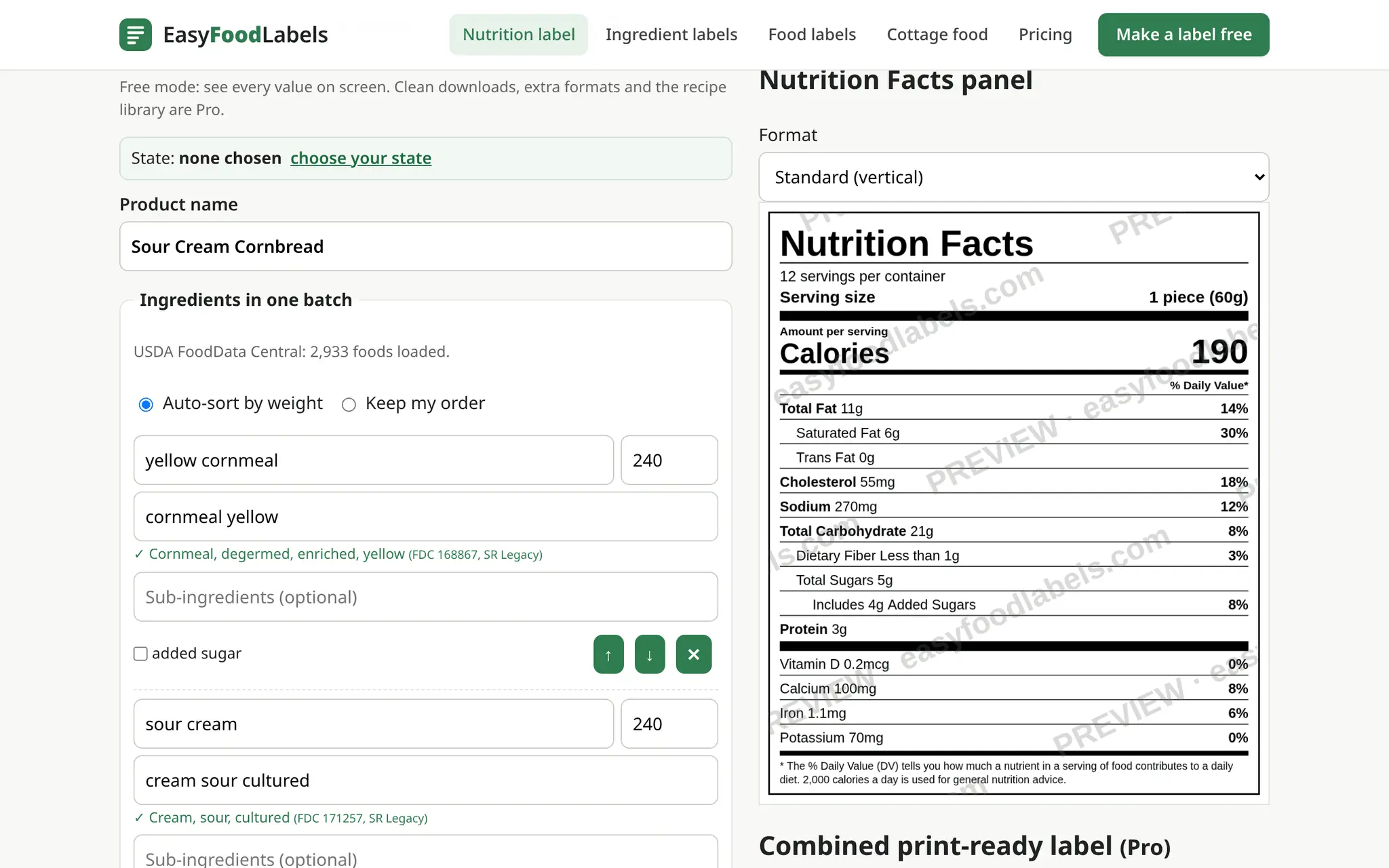1389x868 pixels.
Task: Edit the Product name field
Action: [426, 246]
